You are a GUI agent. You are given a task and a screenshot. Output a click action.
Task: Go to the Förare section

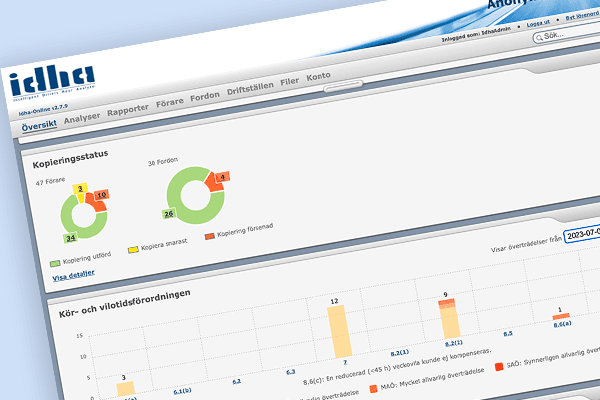pos(171,103)
